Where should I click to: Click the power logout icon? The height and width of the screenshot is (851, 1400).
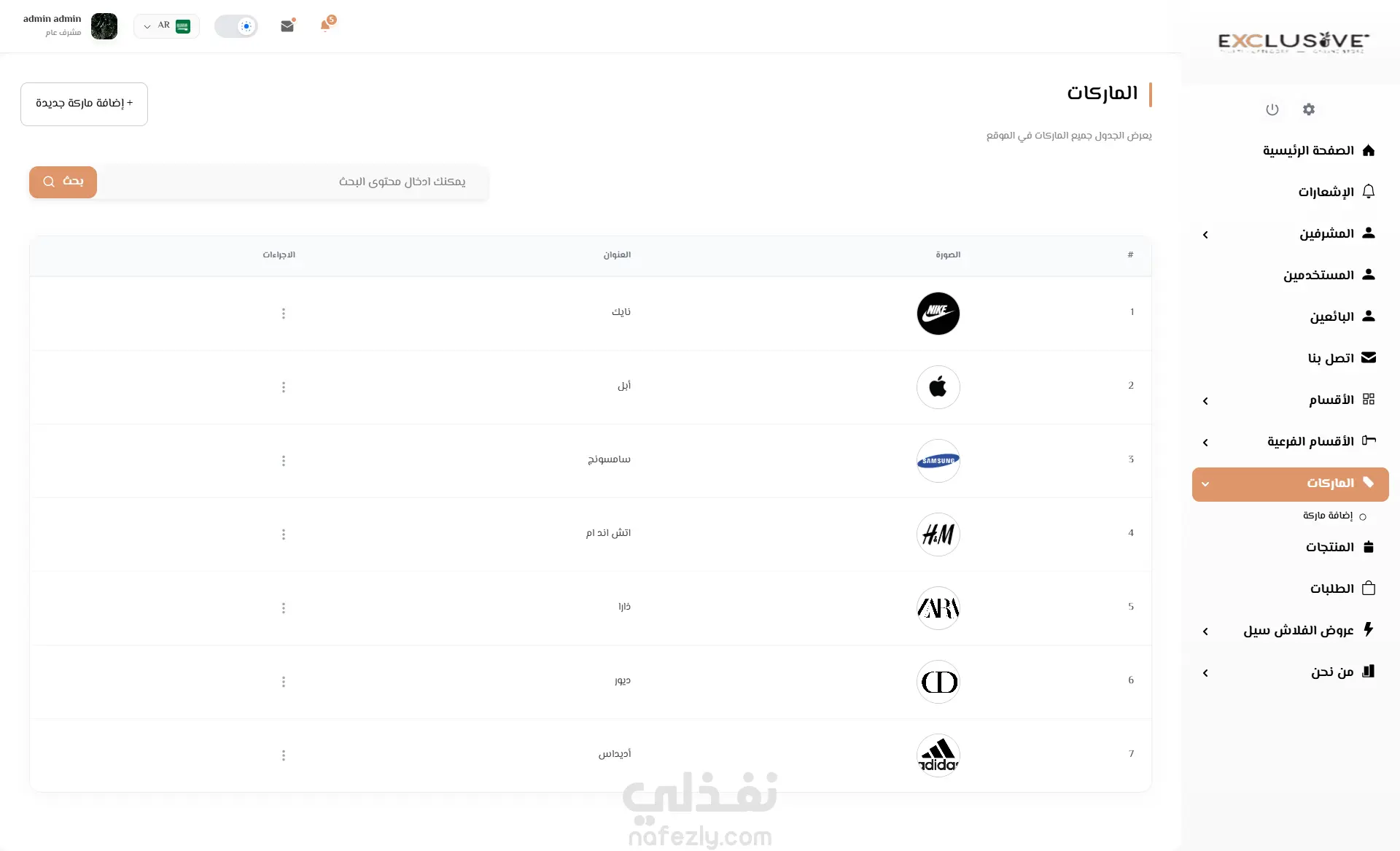coord(1272,109)
